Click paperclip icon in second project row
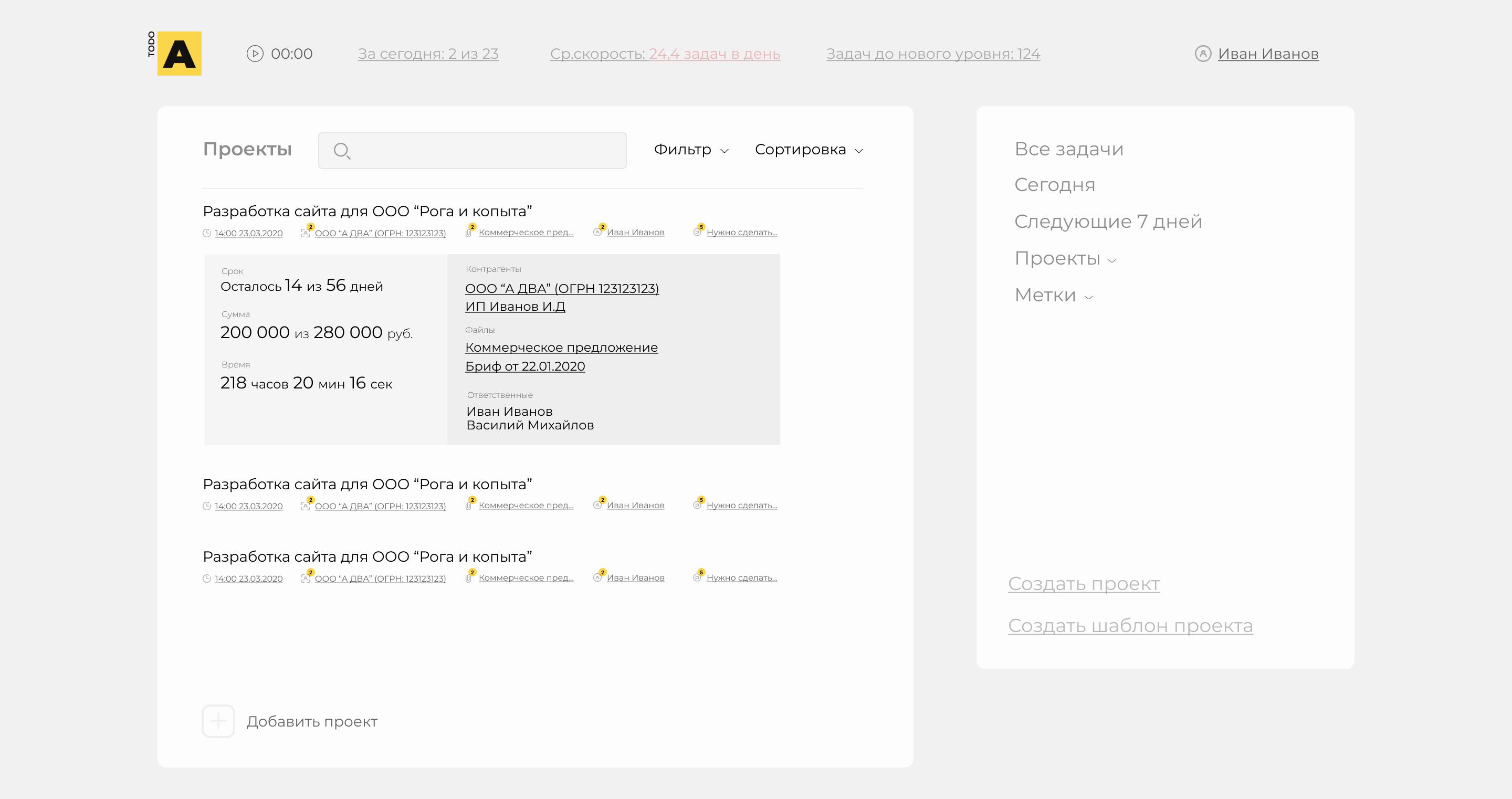 (468, 506)
